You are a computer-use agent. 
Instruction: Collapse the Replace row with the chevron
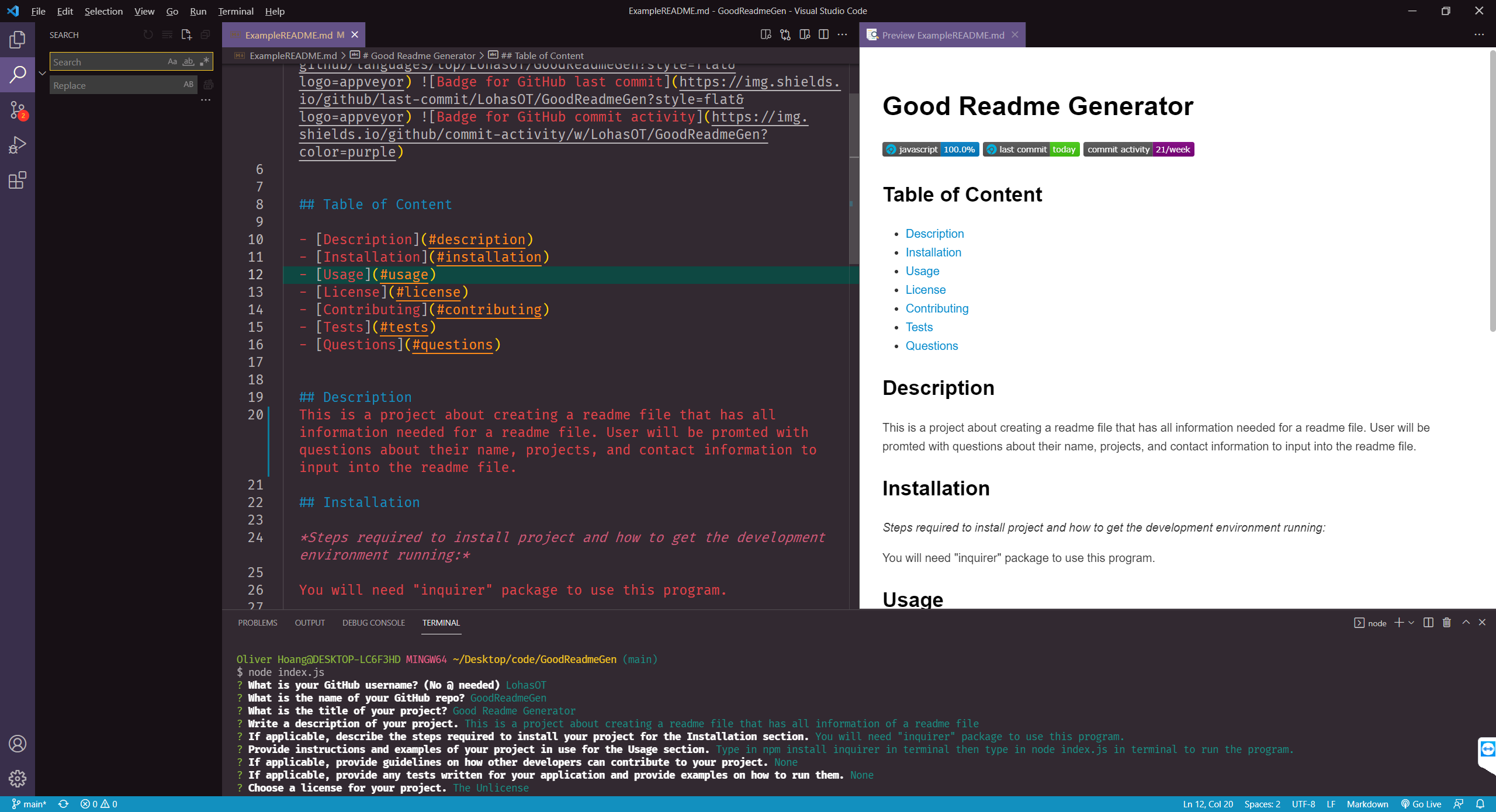tap(43, 74)
